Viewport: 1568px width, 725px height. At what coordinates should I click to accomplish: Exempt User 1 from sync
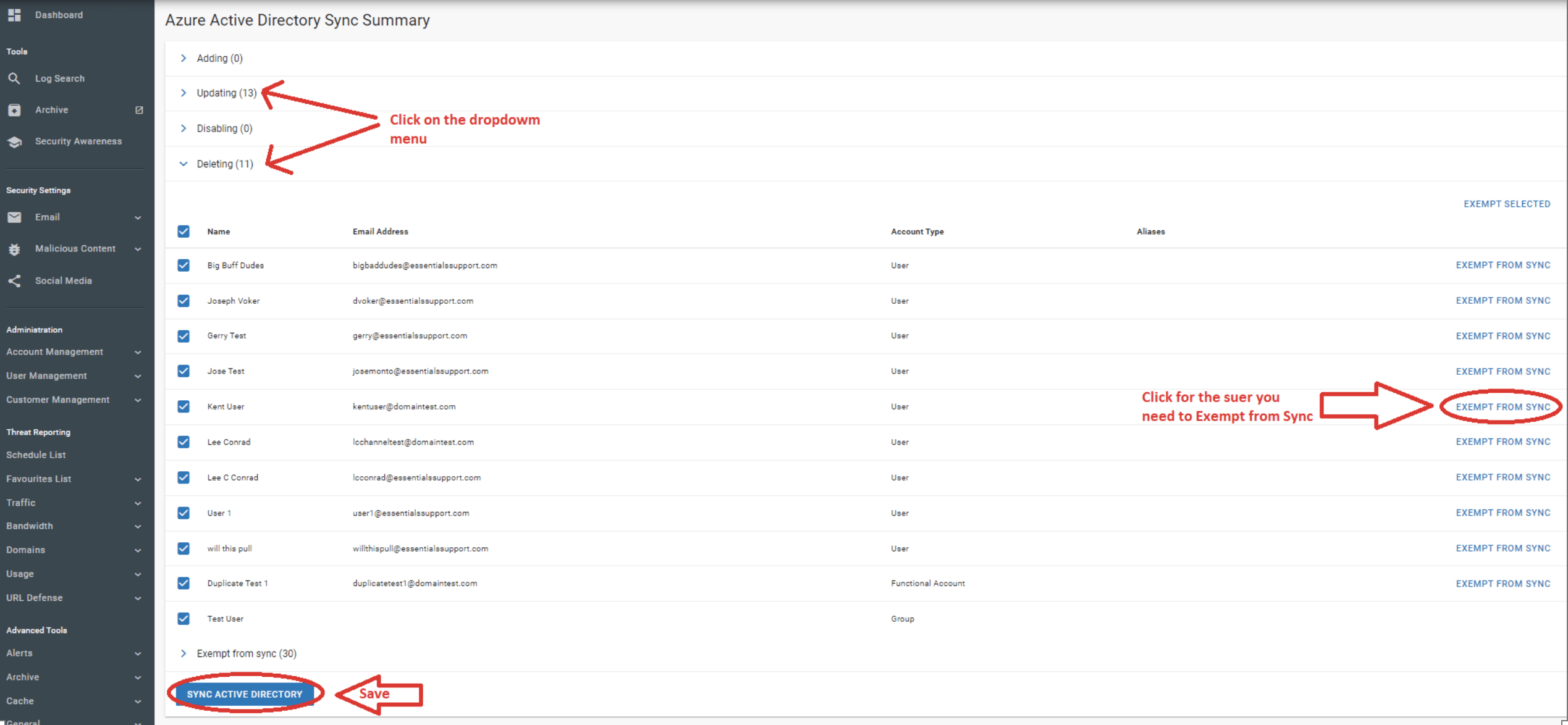pos(1503,513)
